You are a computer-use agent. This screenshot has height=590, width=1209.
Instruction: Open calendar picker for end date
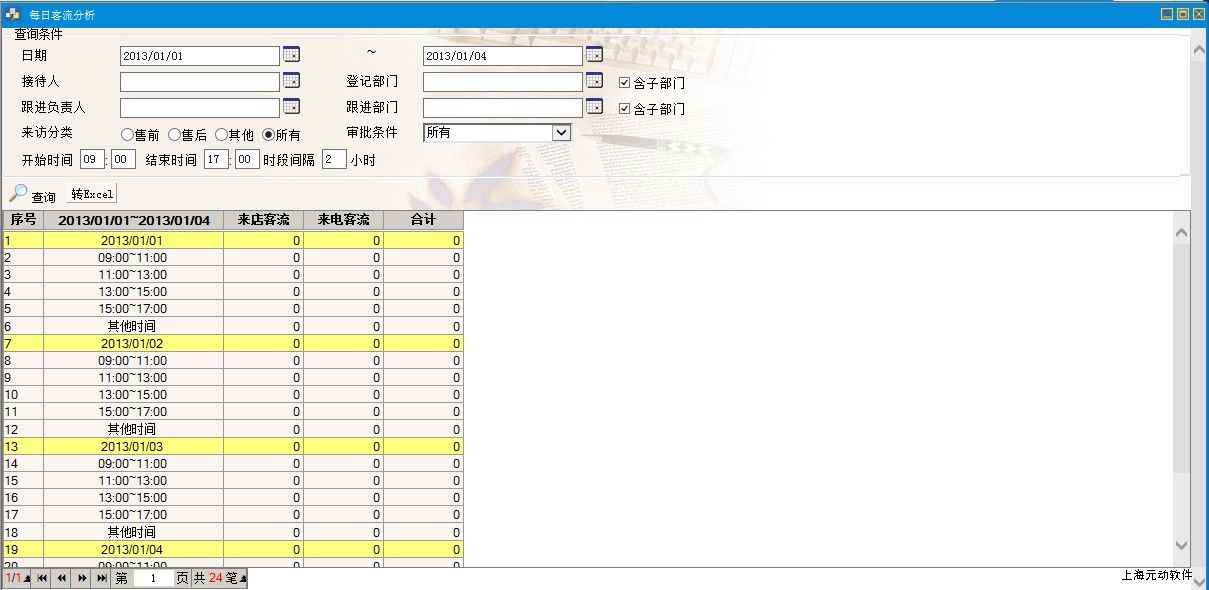tap(594, 55)
